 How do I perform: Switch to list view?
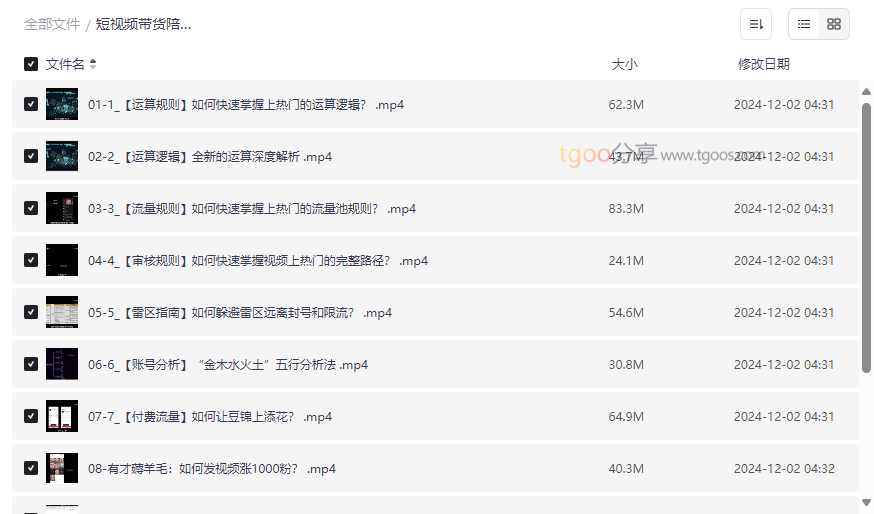[x=804, y=24]
